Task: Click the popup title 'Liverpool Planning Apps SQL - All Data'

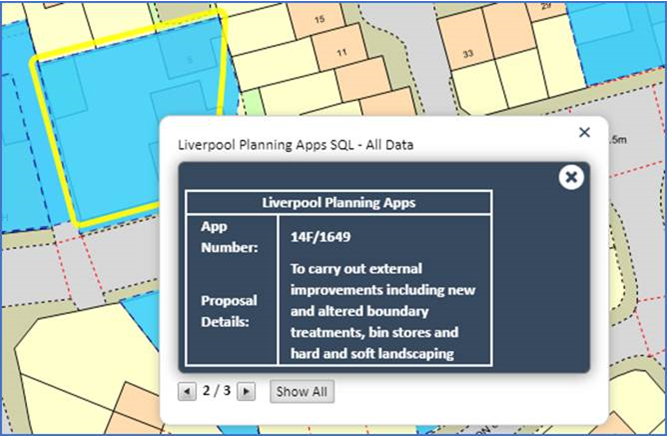Action: pyautogui.click(x=296, y=145)
